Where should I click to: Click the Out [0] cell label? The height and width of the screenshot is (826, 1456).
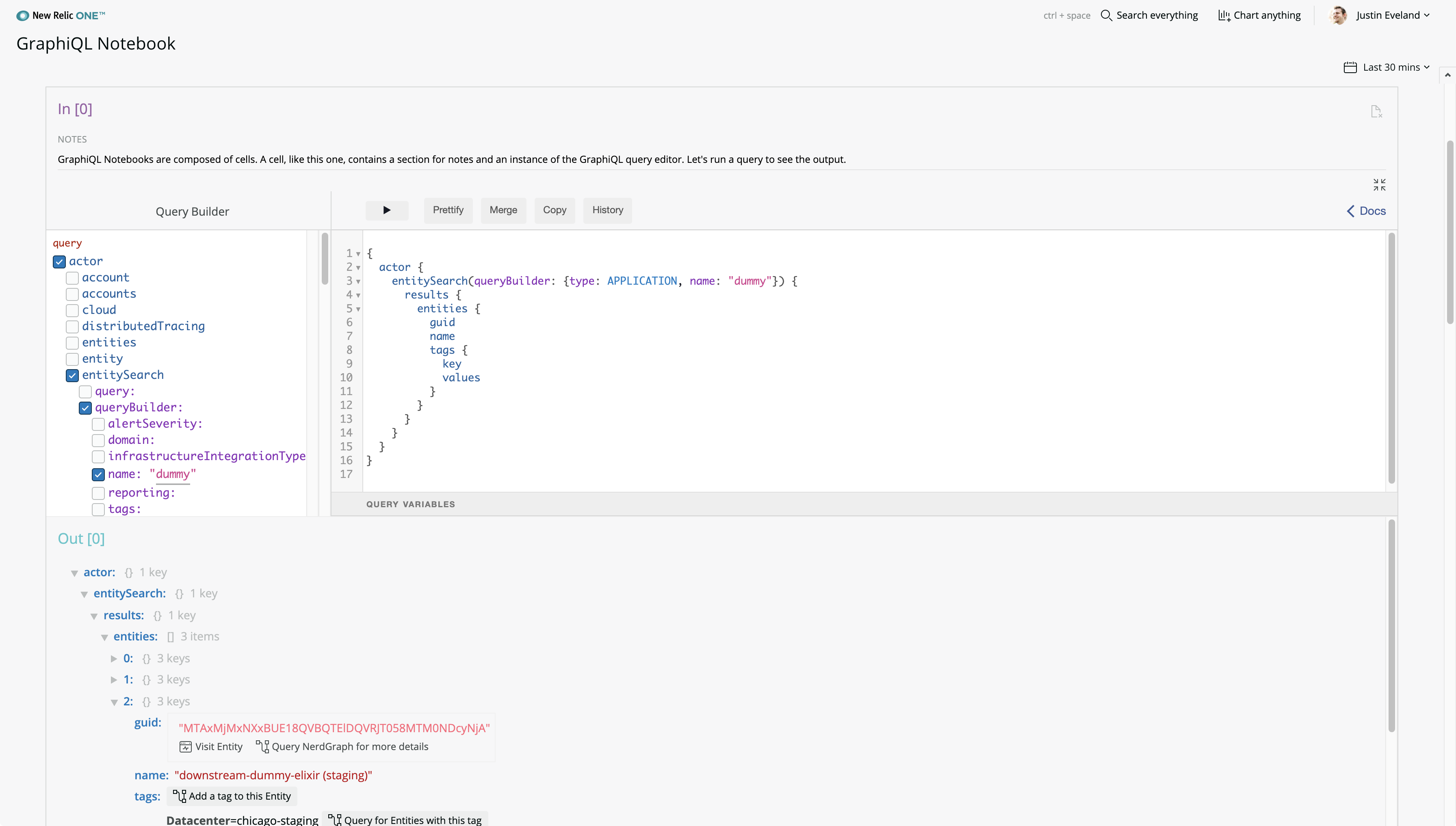point(81,539)
